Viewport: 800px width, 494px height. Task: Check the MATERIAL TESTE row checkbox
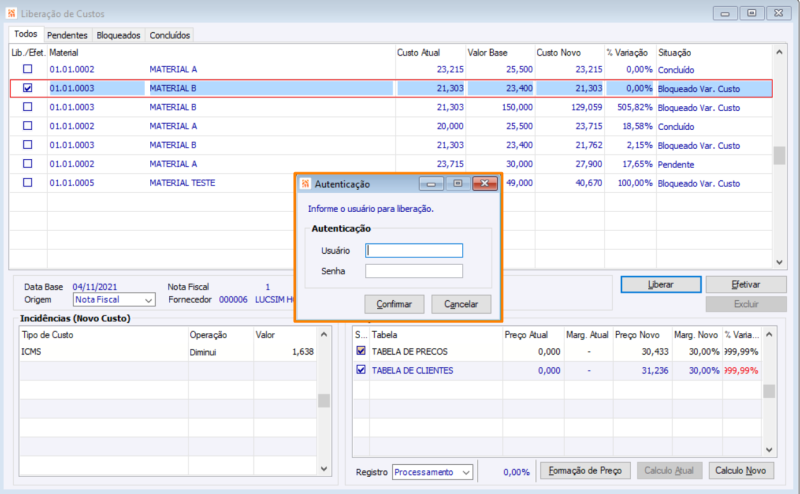point(28,183)
